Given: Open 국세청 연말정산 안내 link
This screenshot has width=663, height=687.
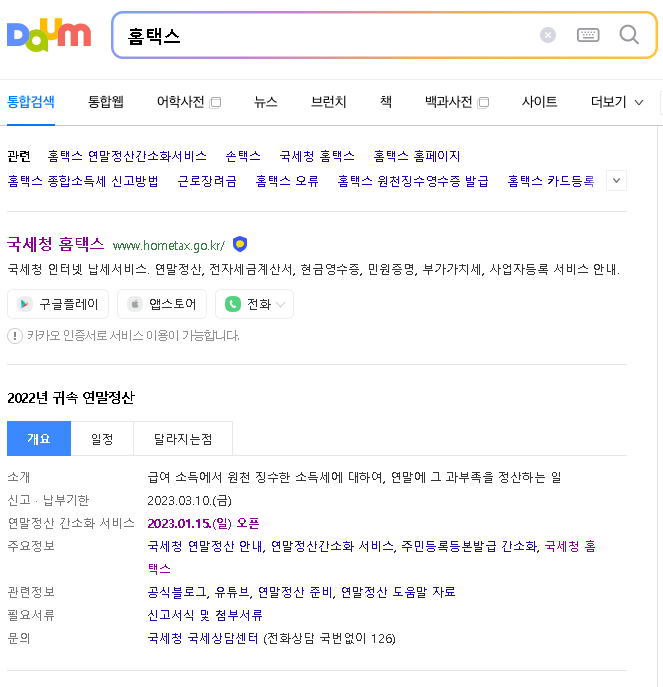Looking at the screenshot, I should [205, 546].
